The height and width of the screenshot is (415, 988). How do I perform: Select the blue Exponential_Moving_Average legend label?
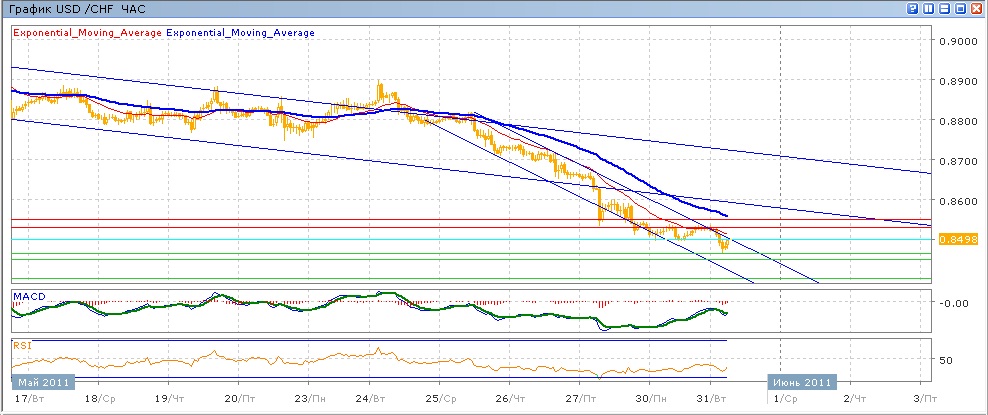click(241, 33)
